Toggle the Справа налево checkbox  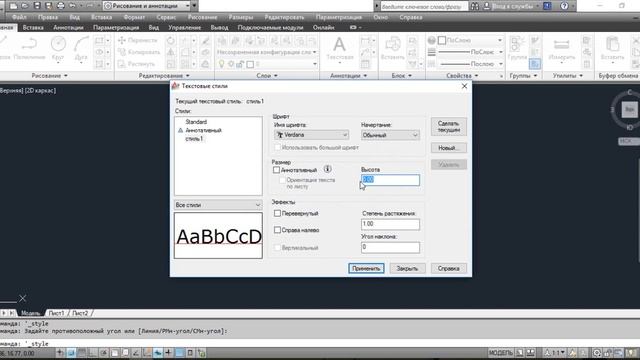click(277, 230)
